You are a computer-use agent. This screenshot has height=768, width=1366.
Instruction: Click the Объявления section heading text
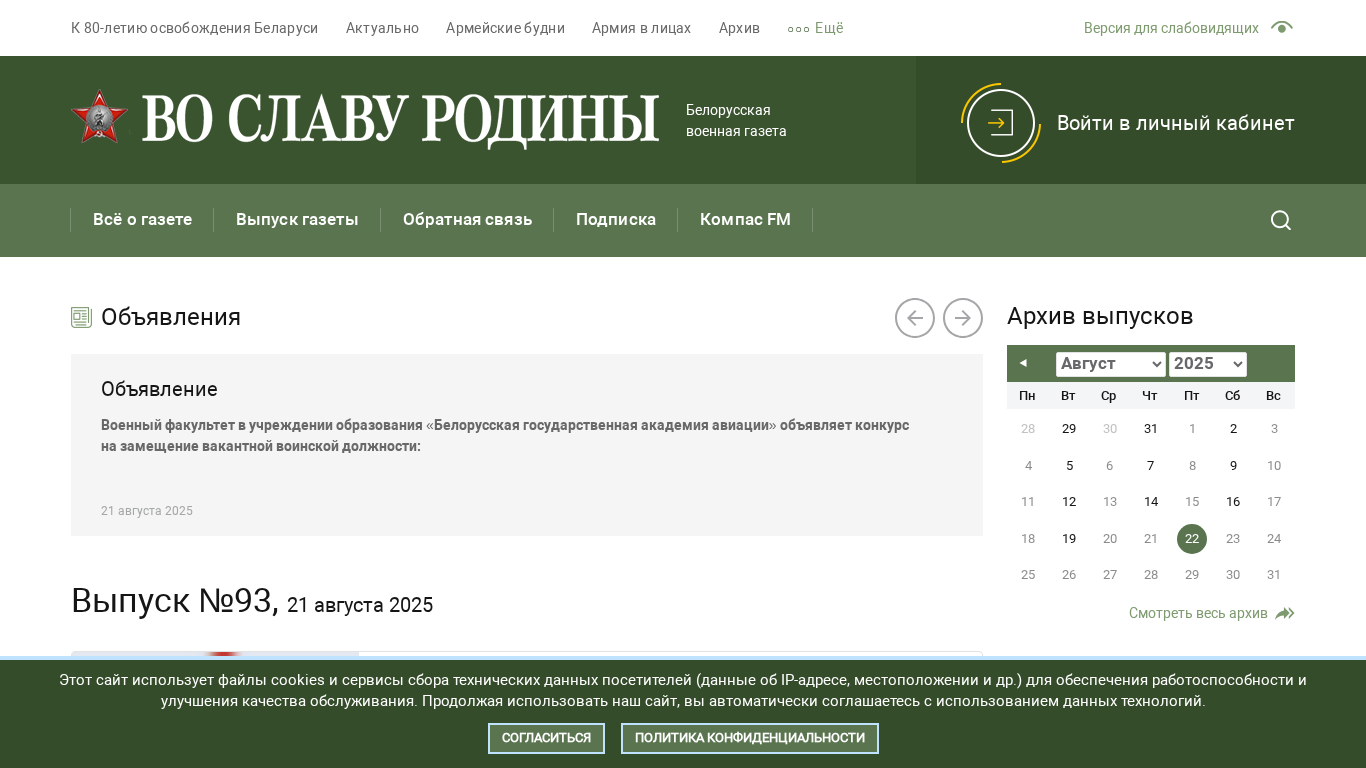[x=171, y=317]
